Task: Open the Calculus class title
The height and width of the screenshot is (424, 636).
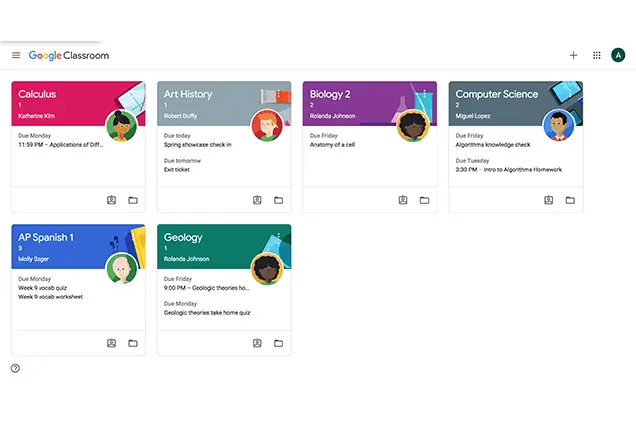Action: 37,94
